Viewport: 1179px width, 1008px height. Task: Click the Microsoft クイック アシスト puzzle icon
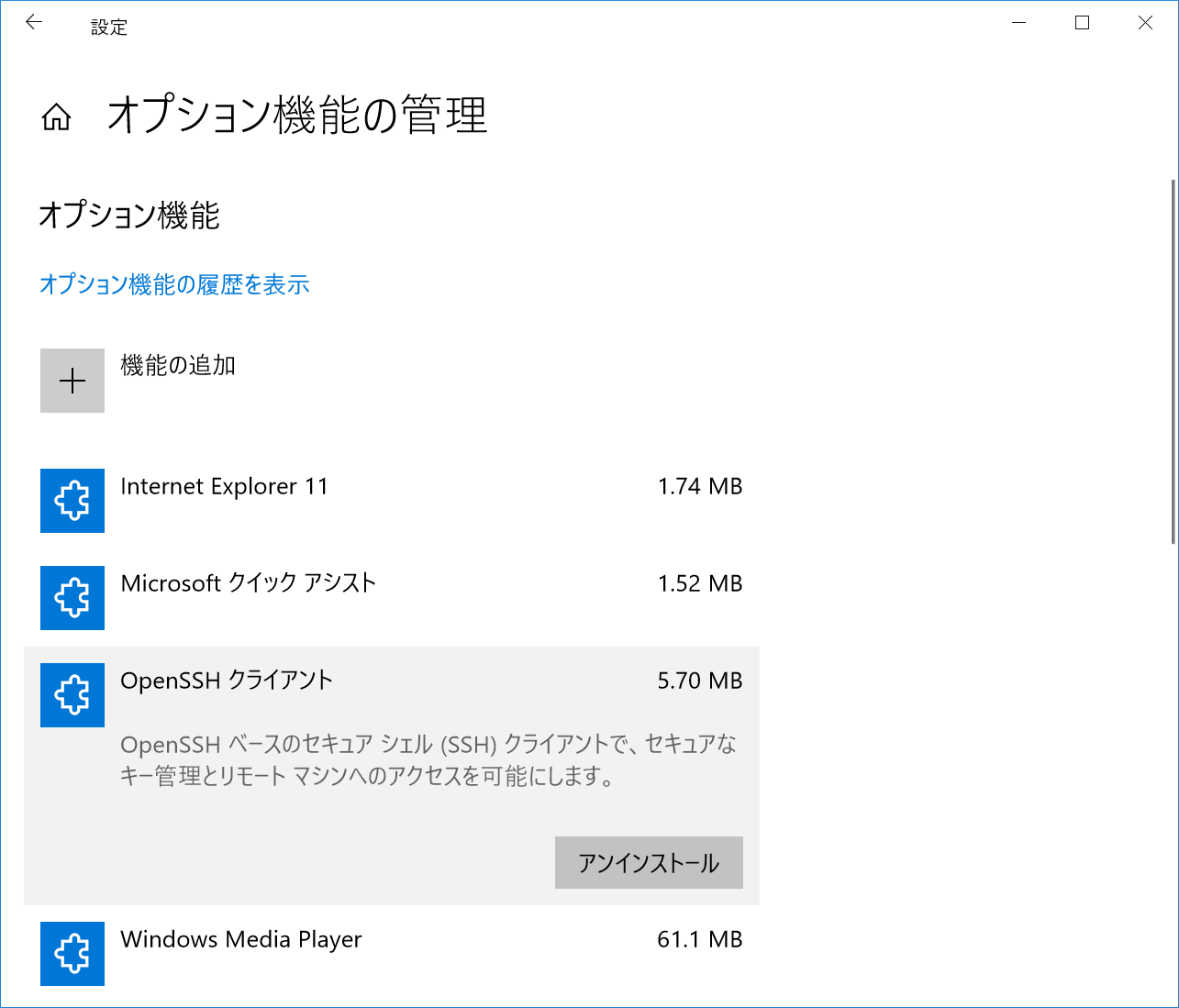72,598
